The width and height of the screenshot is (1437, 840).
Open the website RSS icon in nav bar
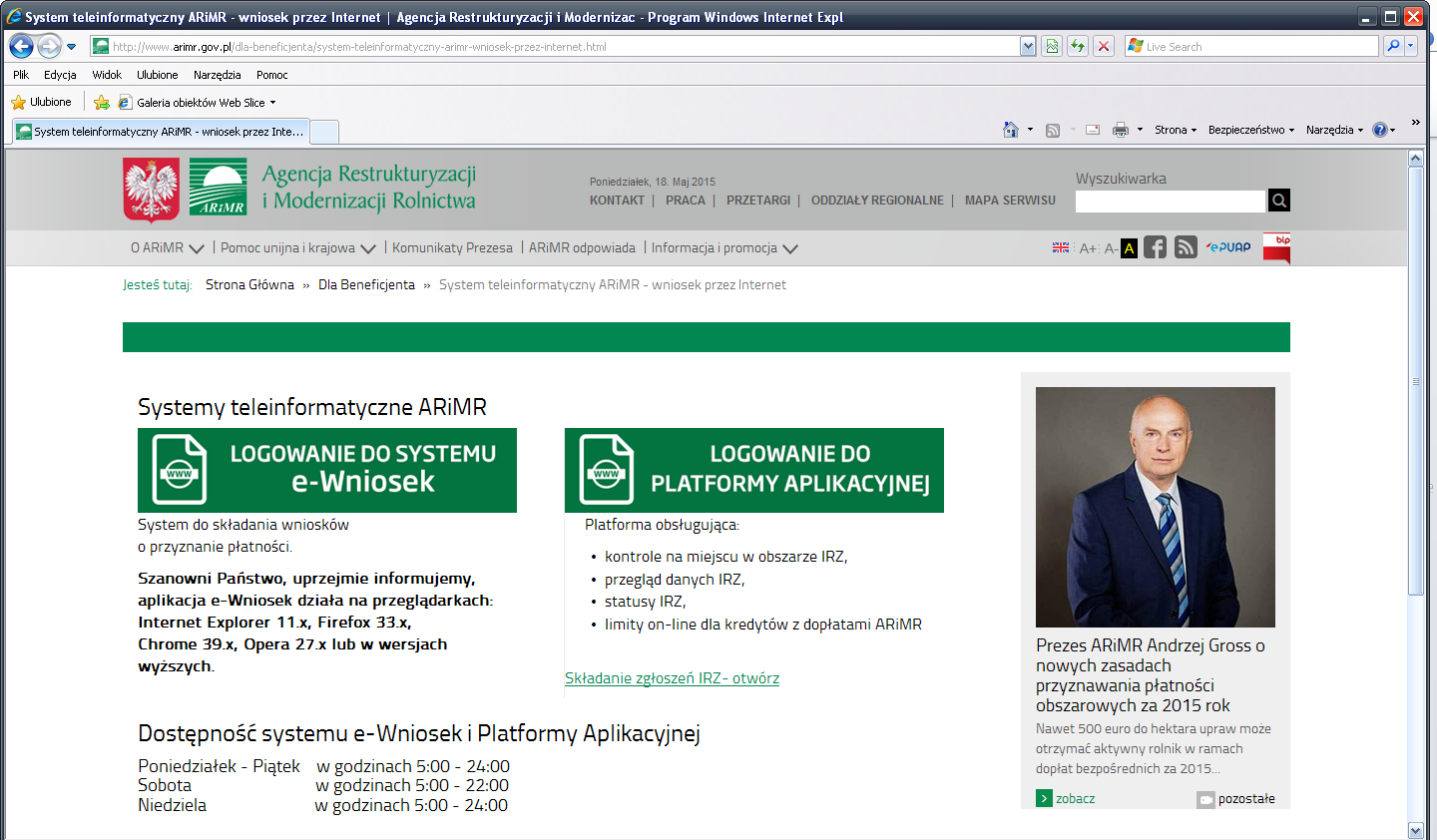tap(1186, 247)
